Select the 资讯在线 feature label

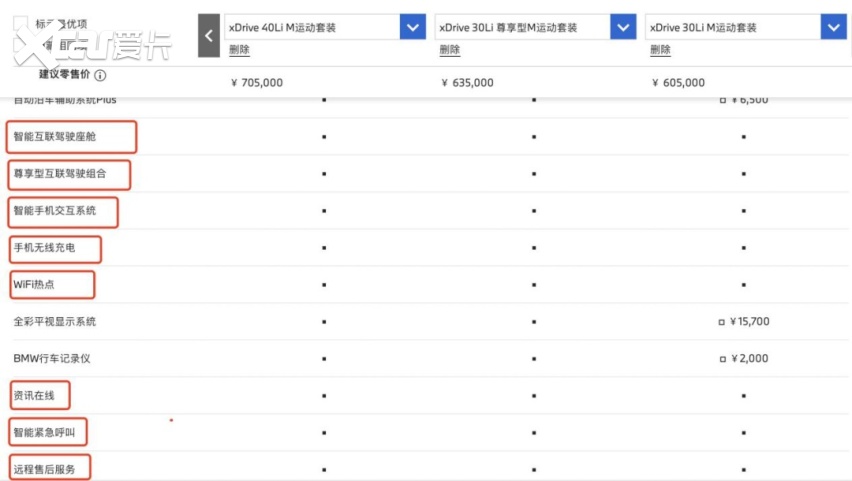pyautogui.click(x=34, y=396)
